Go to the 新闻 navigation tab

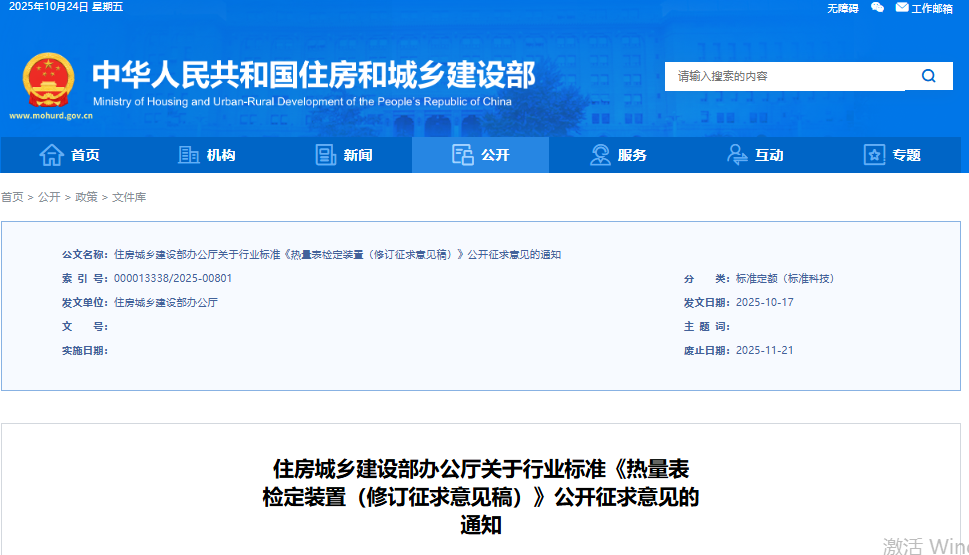click(358, 155)
